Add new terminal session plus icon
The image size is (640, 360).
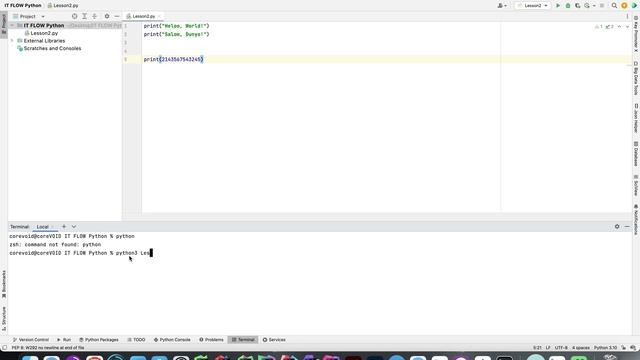[64, 227]
